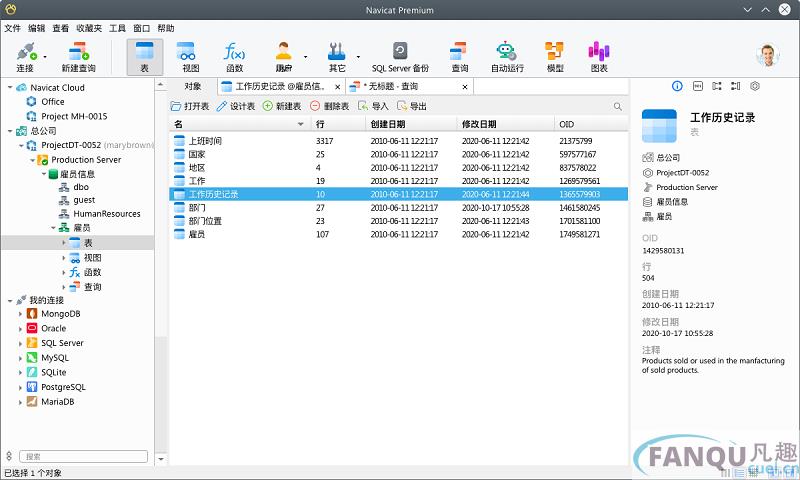This screenshot has height=480, width=800.
Task: Open 新建查询 (New Query) from toolbar
Action: pyautogui.click(x=79, y=56)
